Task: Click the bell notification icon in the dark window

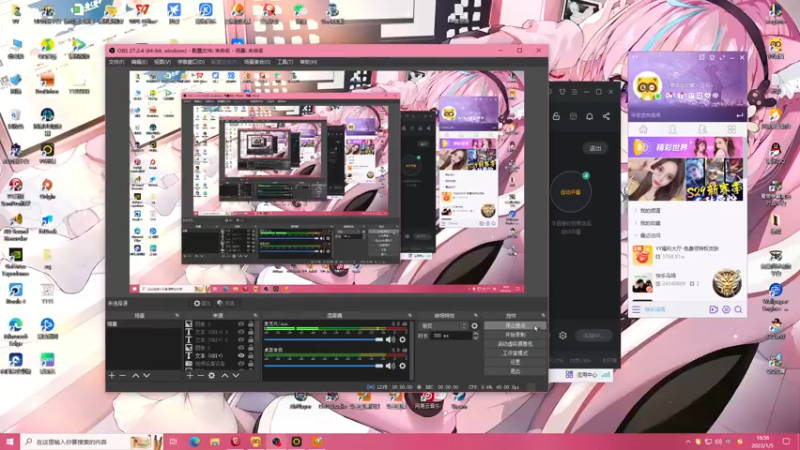Action: click(x=589, y=116)
